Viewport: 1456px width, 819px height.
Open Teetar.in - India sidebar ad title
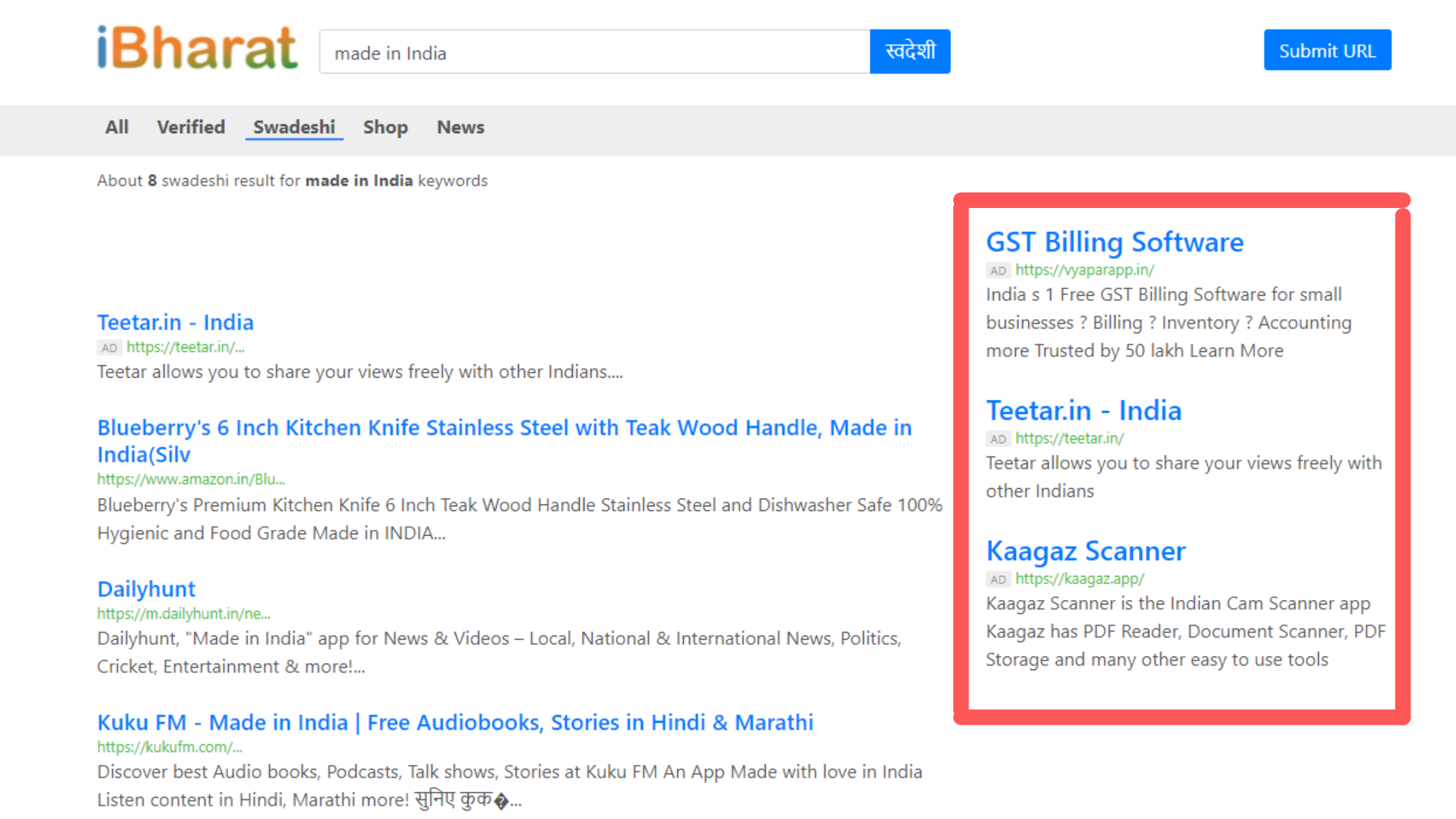1084,411
